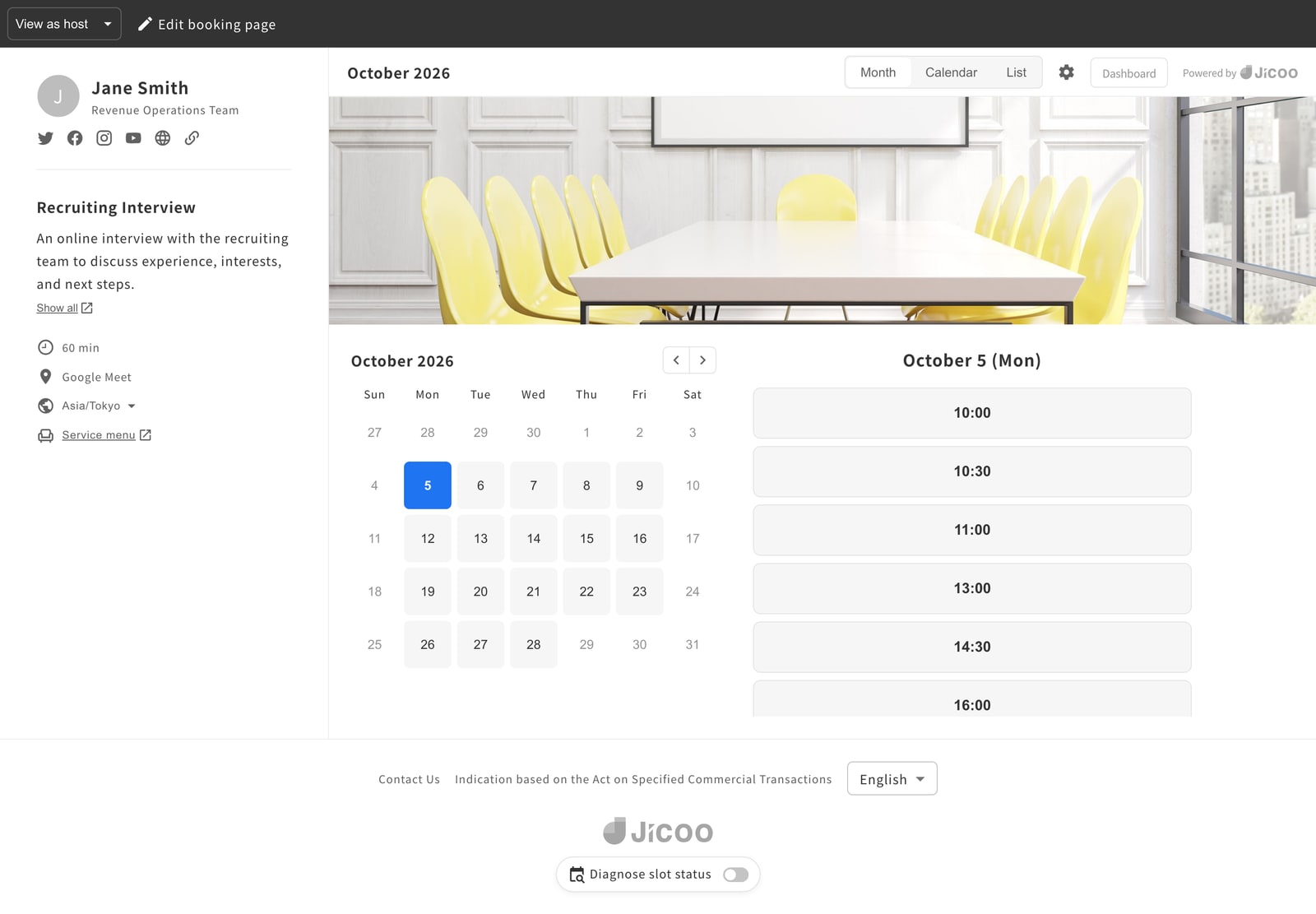Viewport: 1316px width, 914px height.
Task: Open settings with the gear icon
Action: 1066,72
